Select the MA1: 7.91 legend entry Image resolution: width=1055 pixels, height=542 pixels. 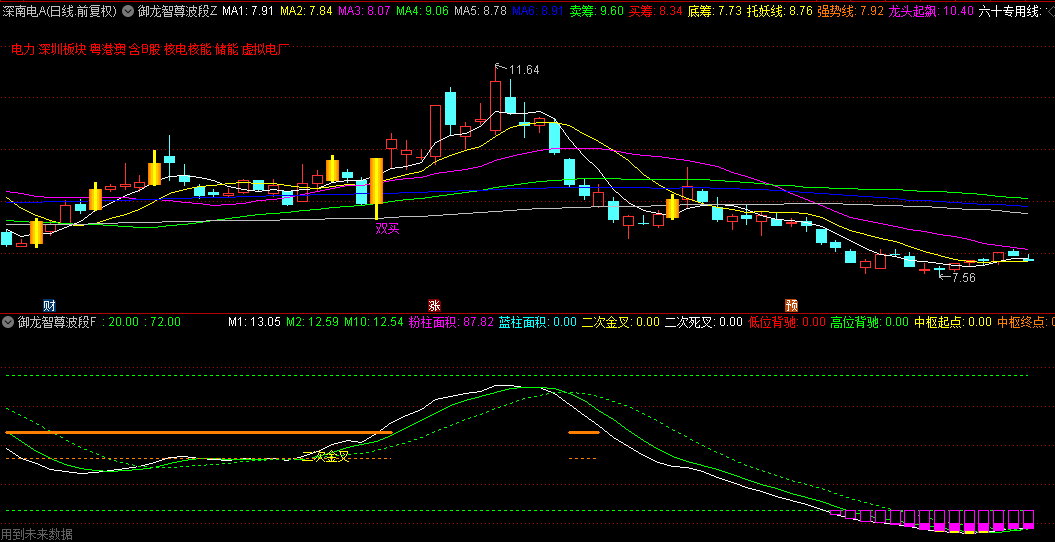click(247, 12)
